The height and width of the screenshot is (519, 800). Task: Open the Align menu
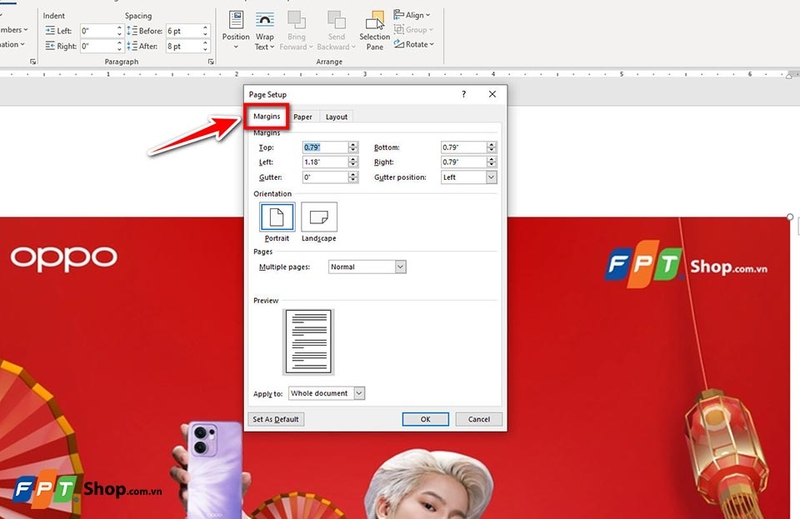[412, 15]
